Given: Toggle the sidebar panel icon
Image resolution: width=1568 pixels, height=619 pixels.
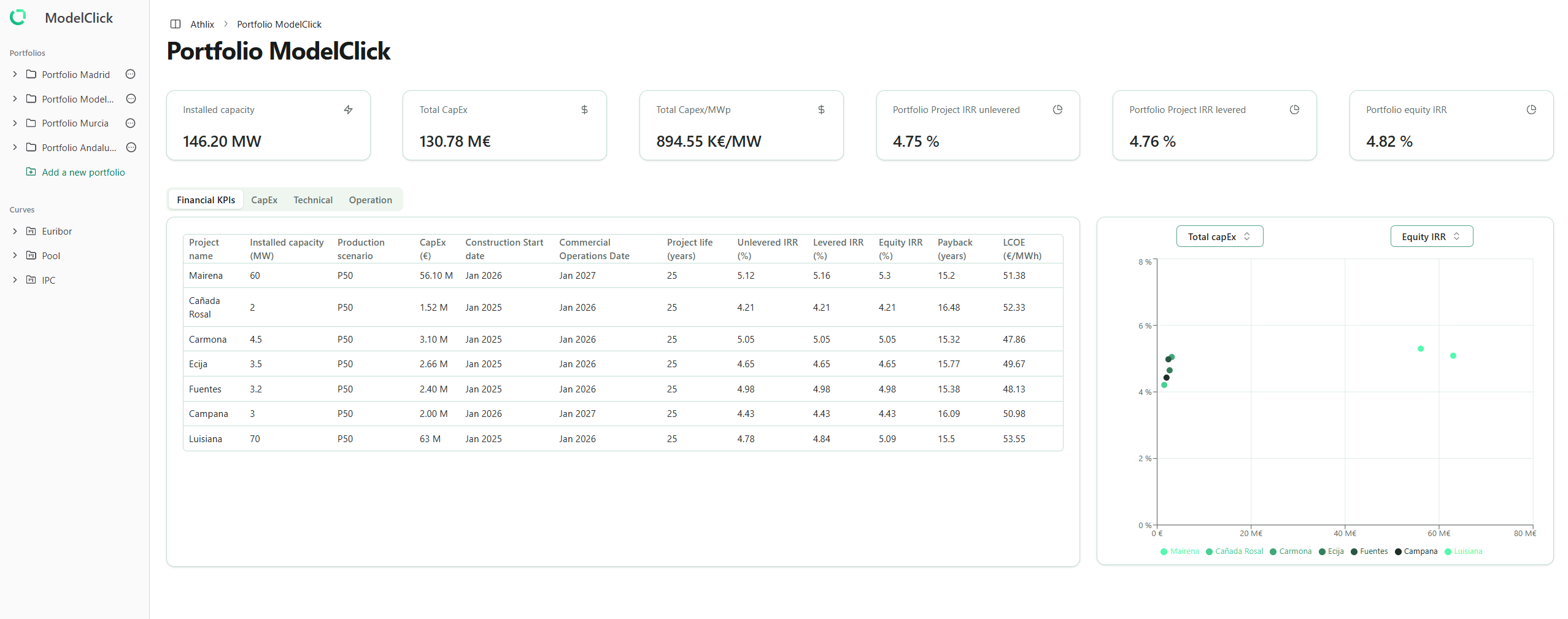Looking at the screenshot, I should (x=176, y=24).
